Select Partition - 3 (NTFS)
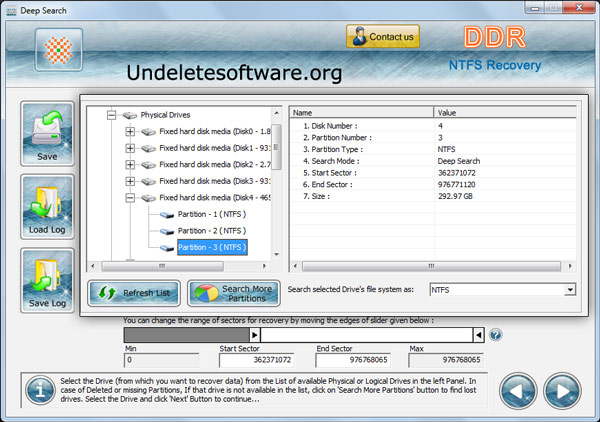Screen dimensions: 600x422 (212, 247)
